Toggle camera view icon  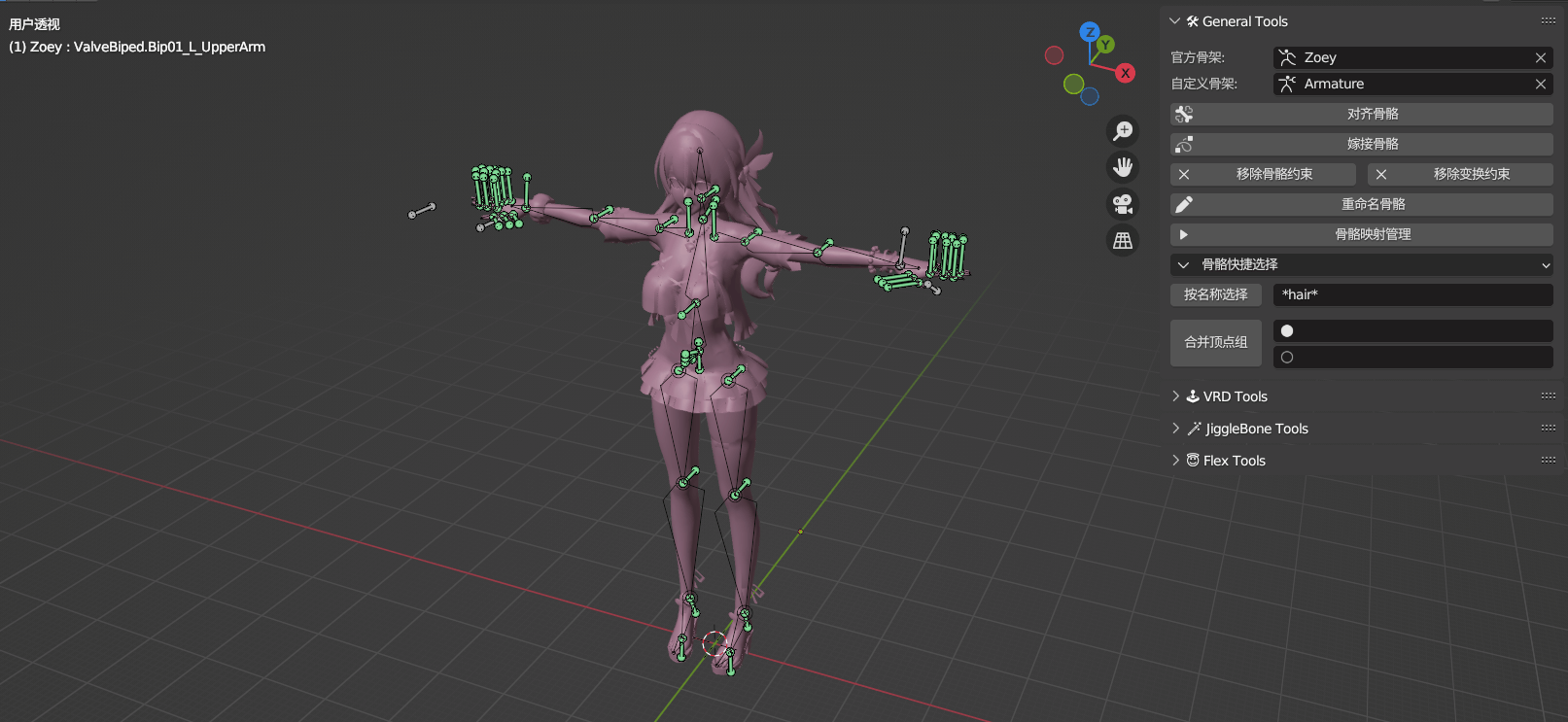[x=1123, y=204]
